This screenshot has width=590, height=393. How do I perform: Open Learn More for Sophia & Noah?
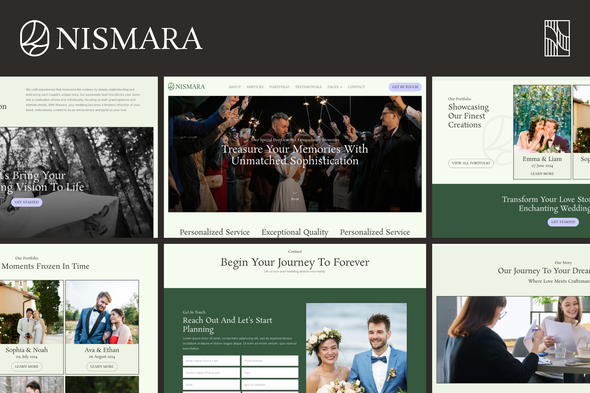[x=26, y=366]
